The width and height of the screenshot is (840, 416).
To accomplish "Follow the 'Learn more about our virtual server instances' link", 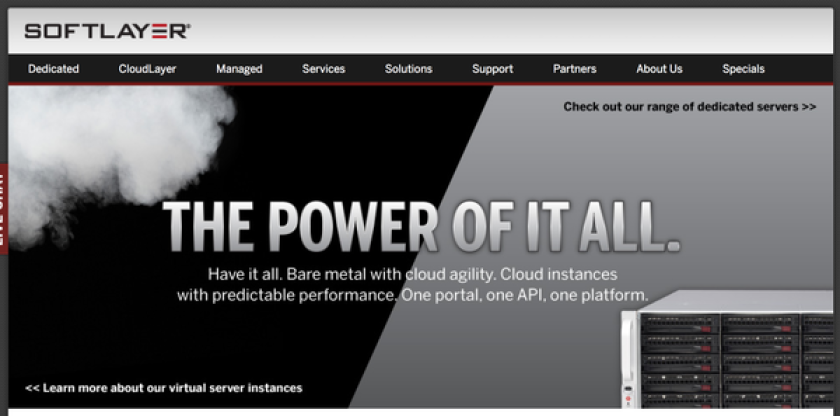I will click(x=163, y=388).
